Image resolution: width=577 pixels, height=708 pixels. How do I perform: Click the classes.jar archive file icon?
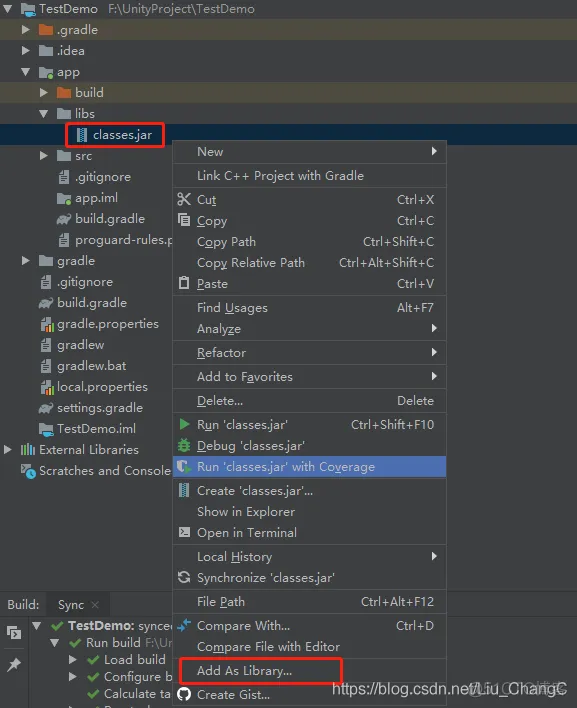(x=82, y=135)
